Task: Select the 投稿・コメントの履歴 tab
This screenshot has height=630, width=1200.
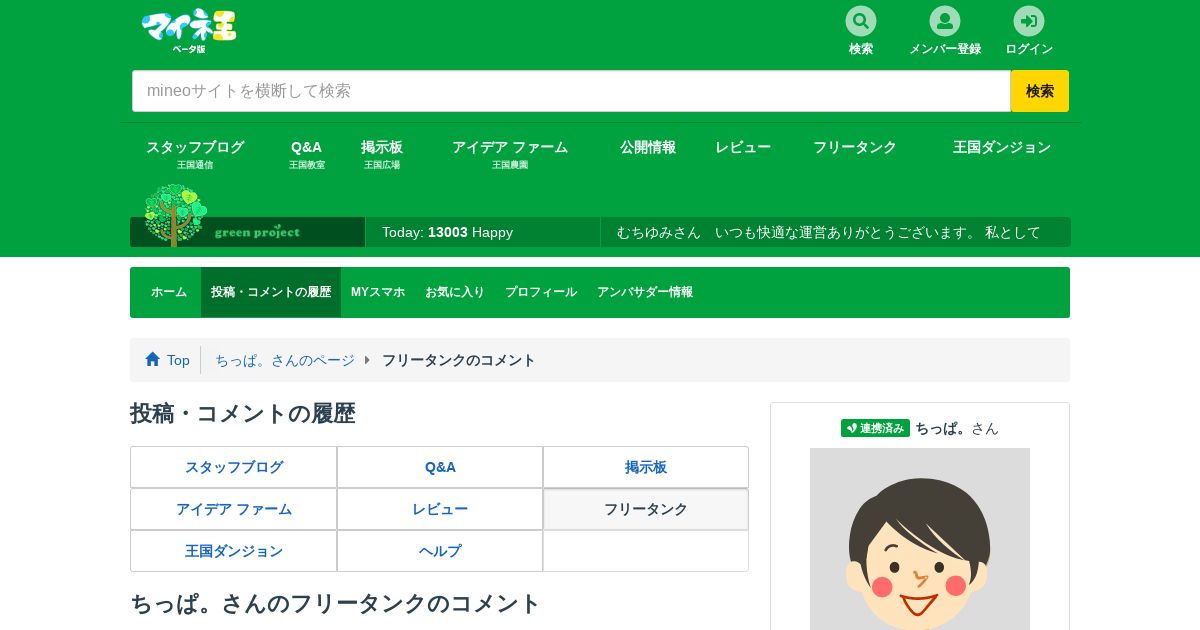Action: pyautogui.click(x=271, y=292)
